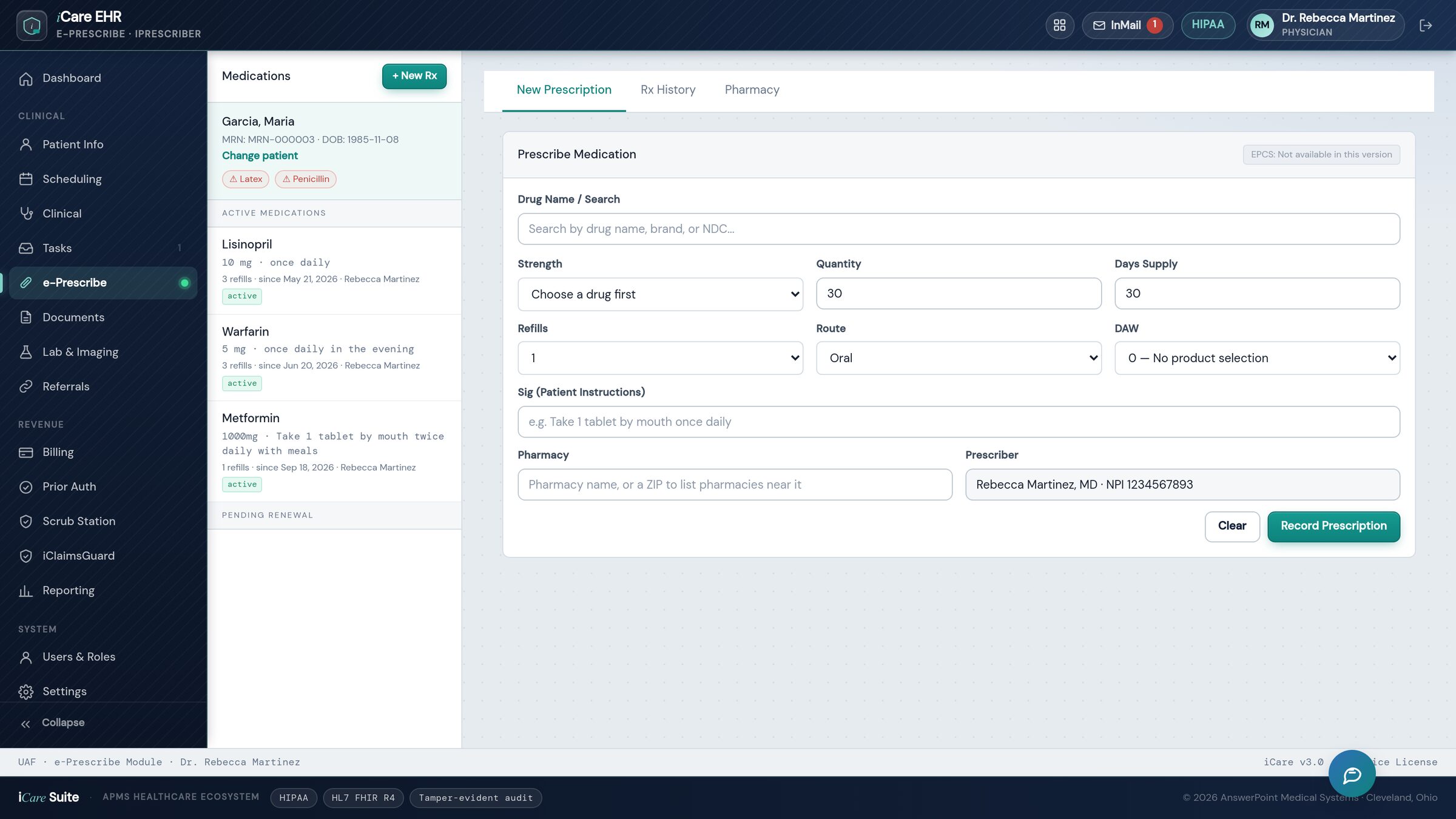Click the Change patient link
The height and width of the screenshot is (819, 1456).
(260, 155)
